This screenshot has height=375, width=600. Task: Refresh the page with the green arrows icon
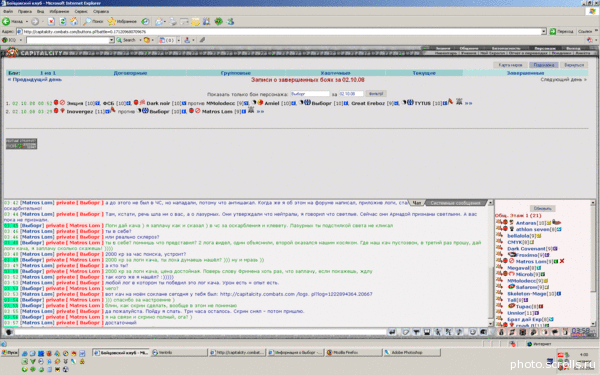(62, 21)
